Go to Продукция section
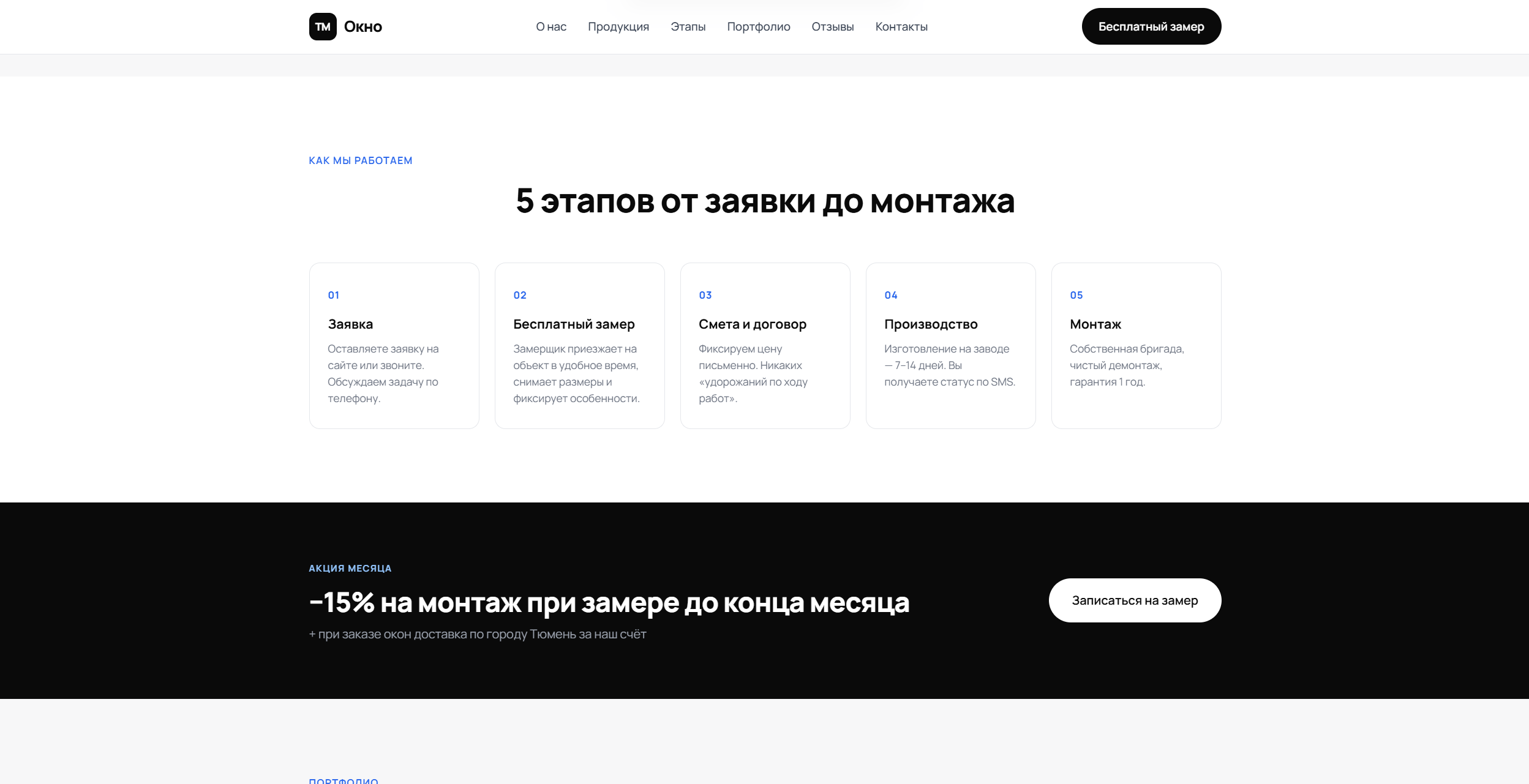Screen dimensions: 1529x784 pos(618,27)
